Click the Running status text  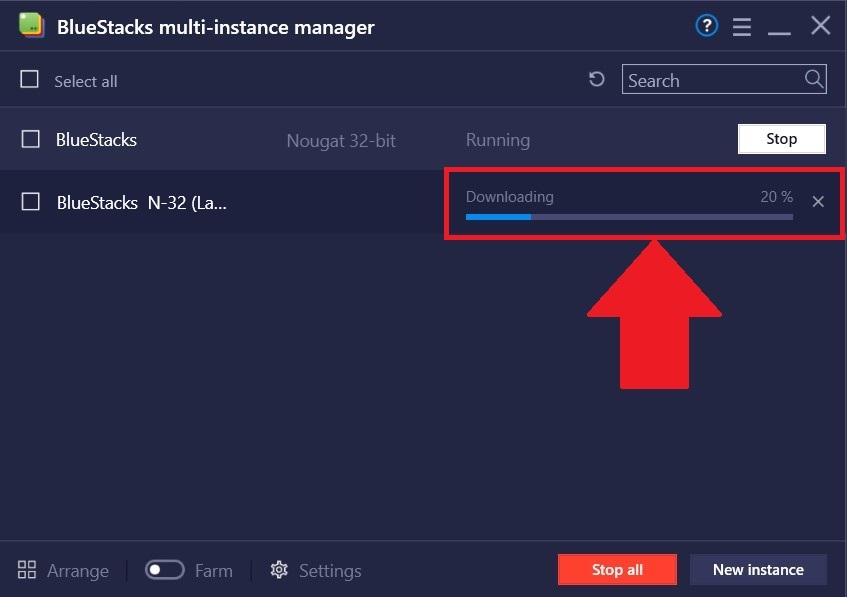[498, 140]
